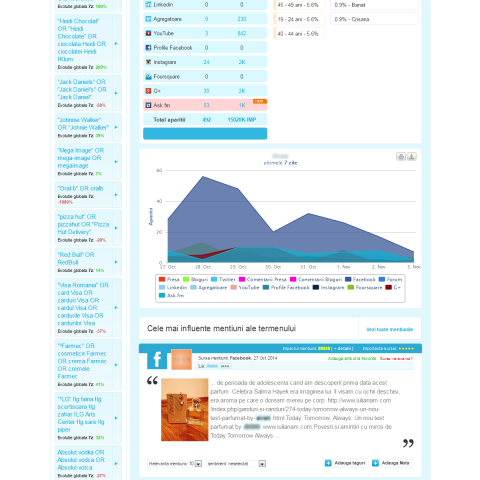Click the mention impact rating bars
The width and height of the screenshot is (480, 480).
point(324,349)
